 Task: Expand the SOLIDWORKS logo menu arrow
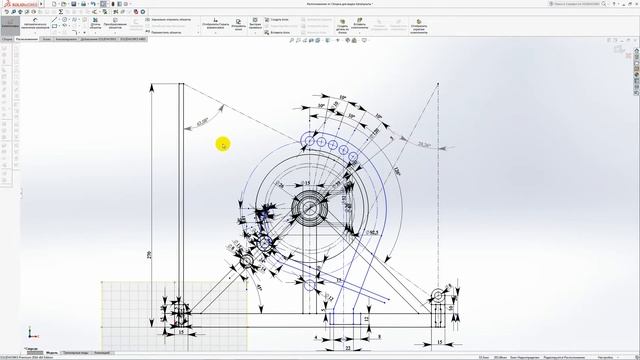pos(41,4)
